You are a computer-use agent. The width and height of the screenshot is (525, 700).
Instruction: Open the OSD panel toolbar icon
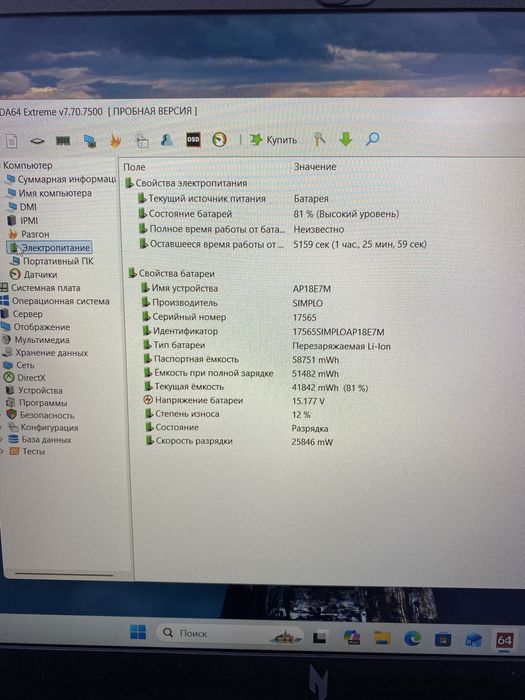click(x=193, y=140)
